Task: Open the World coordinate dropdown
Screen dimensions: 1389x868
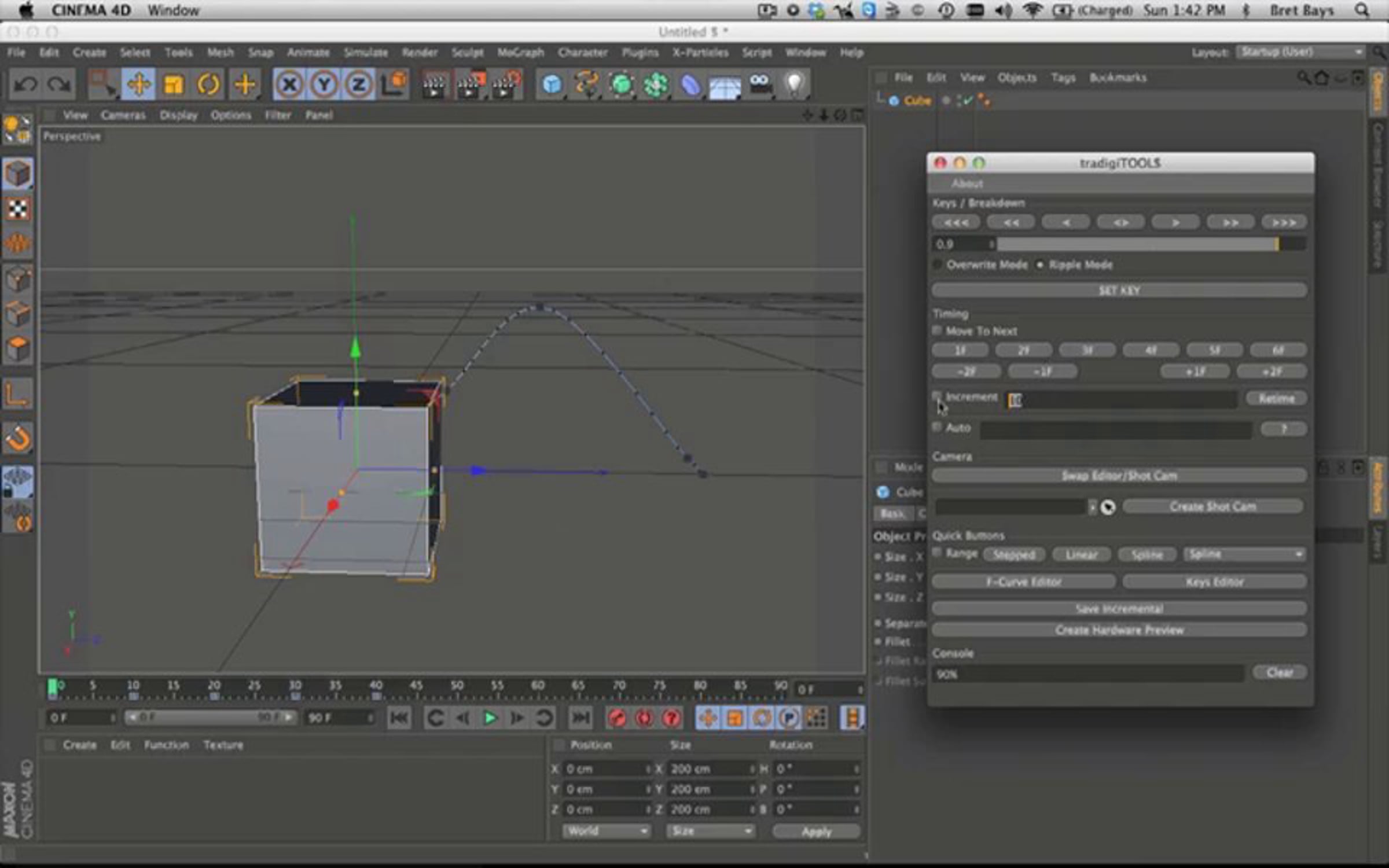Action: (607, 831)
